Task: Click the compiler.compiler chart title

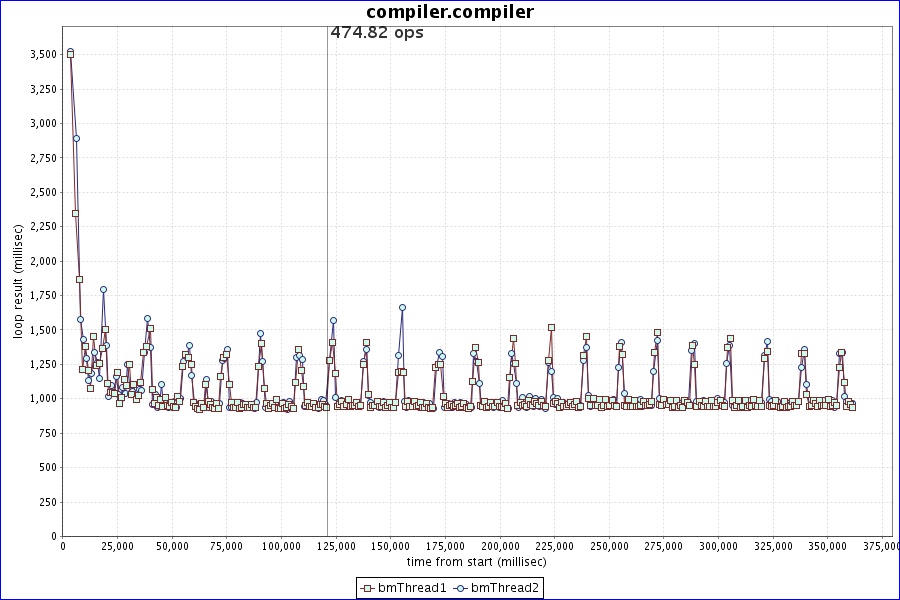Action: point(450,12)
